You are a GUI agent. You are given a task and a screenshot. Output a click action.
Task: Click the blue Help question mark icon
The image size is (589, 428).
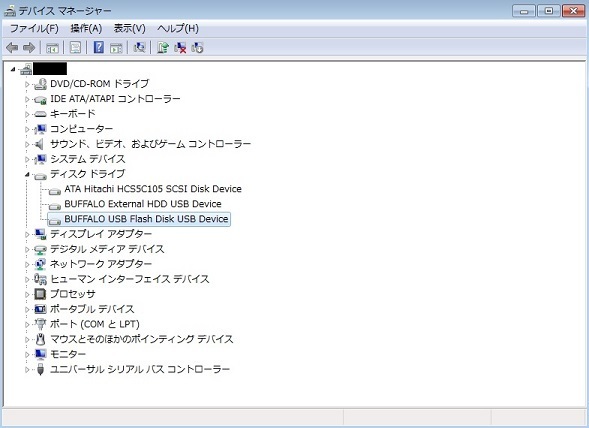click(98, 48)
